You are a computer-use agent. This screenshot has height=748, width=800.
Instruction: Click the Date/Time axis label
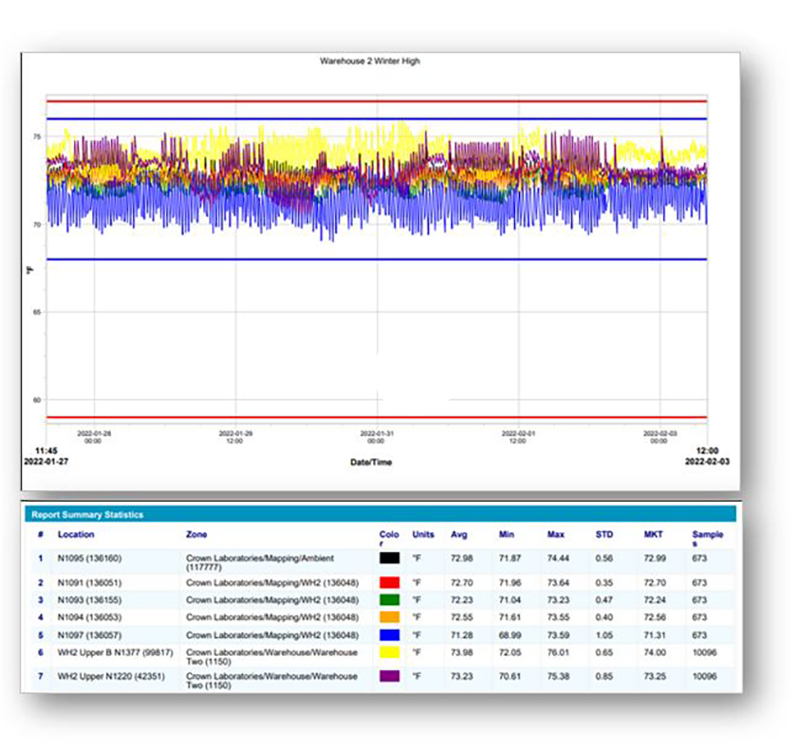click(x=371, y=462)
